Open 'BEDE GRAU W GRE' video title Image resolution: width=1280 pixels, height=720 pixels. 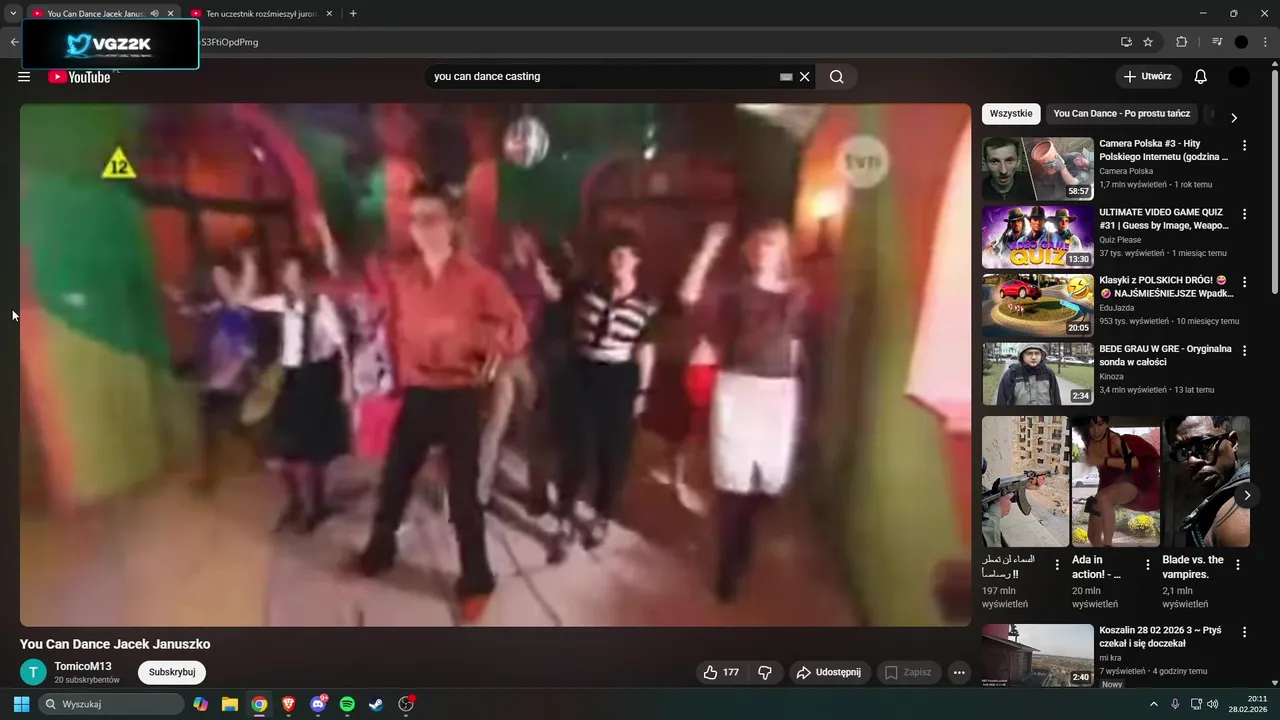click(x=1166, y=355)
